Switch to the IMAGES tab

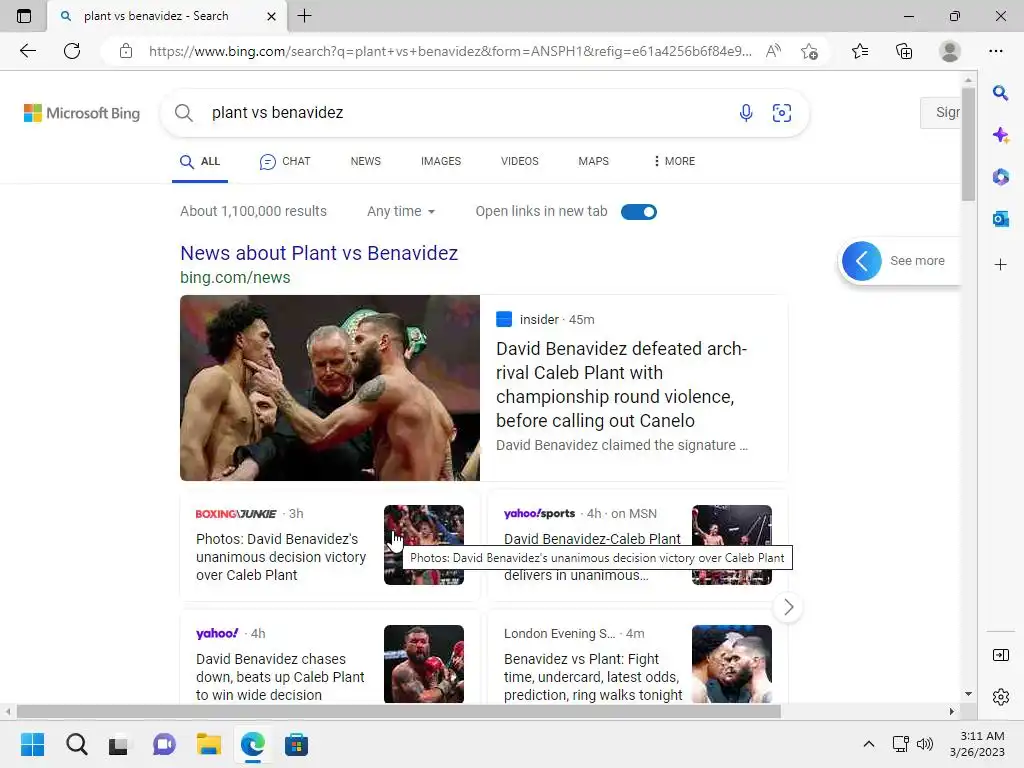[441, 161]
